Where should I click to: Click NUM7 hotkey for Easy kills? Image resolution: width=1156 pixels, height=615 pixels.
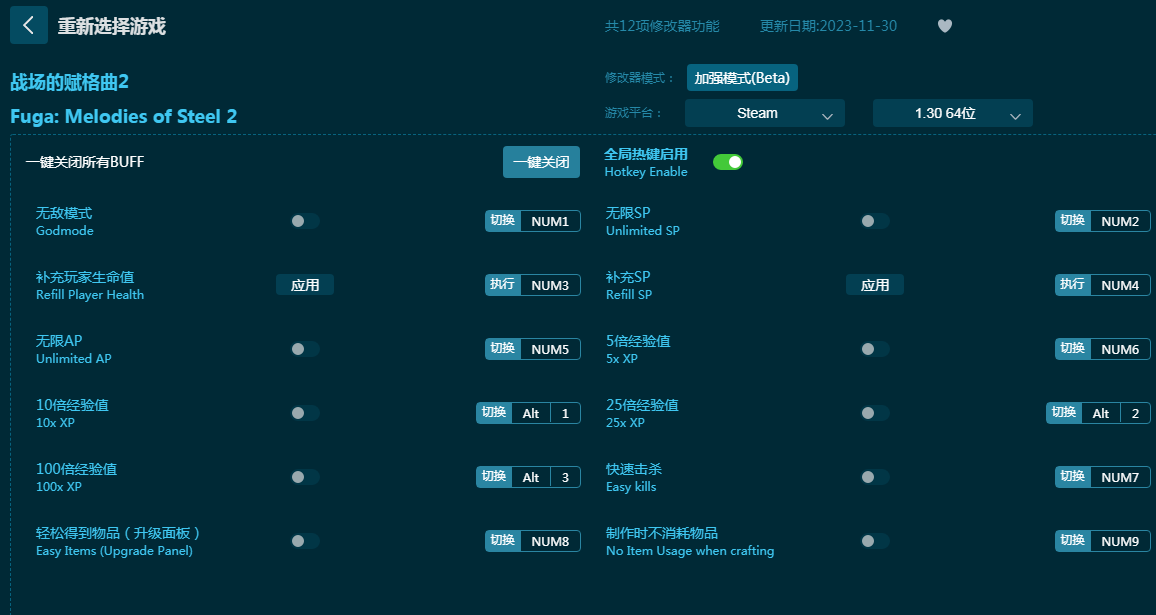1120,477
